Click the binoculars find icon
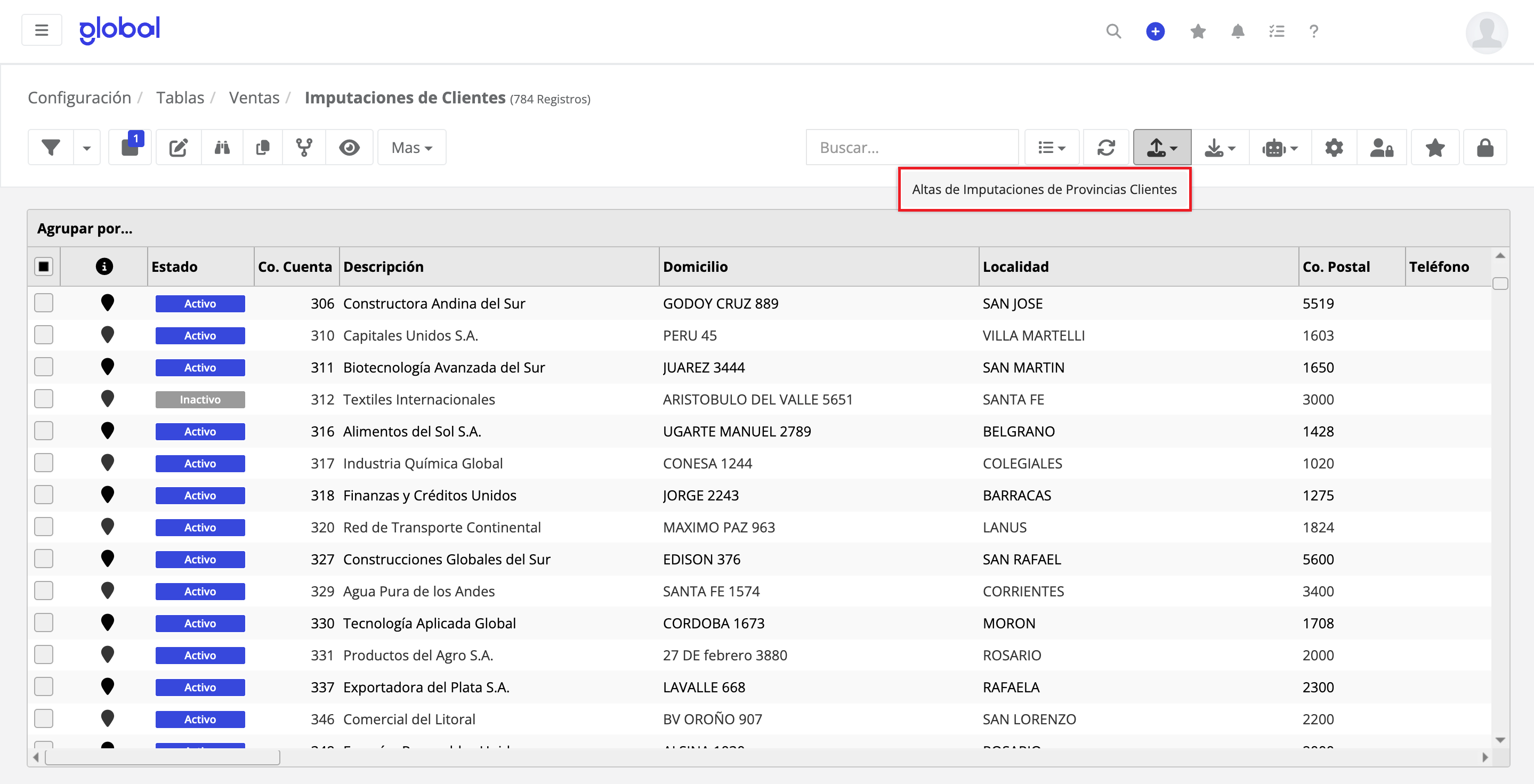 pos(222,147)
